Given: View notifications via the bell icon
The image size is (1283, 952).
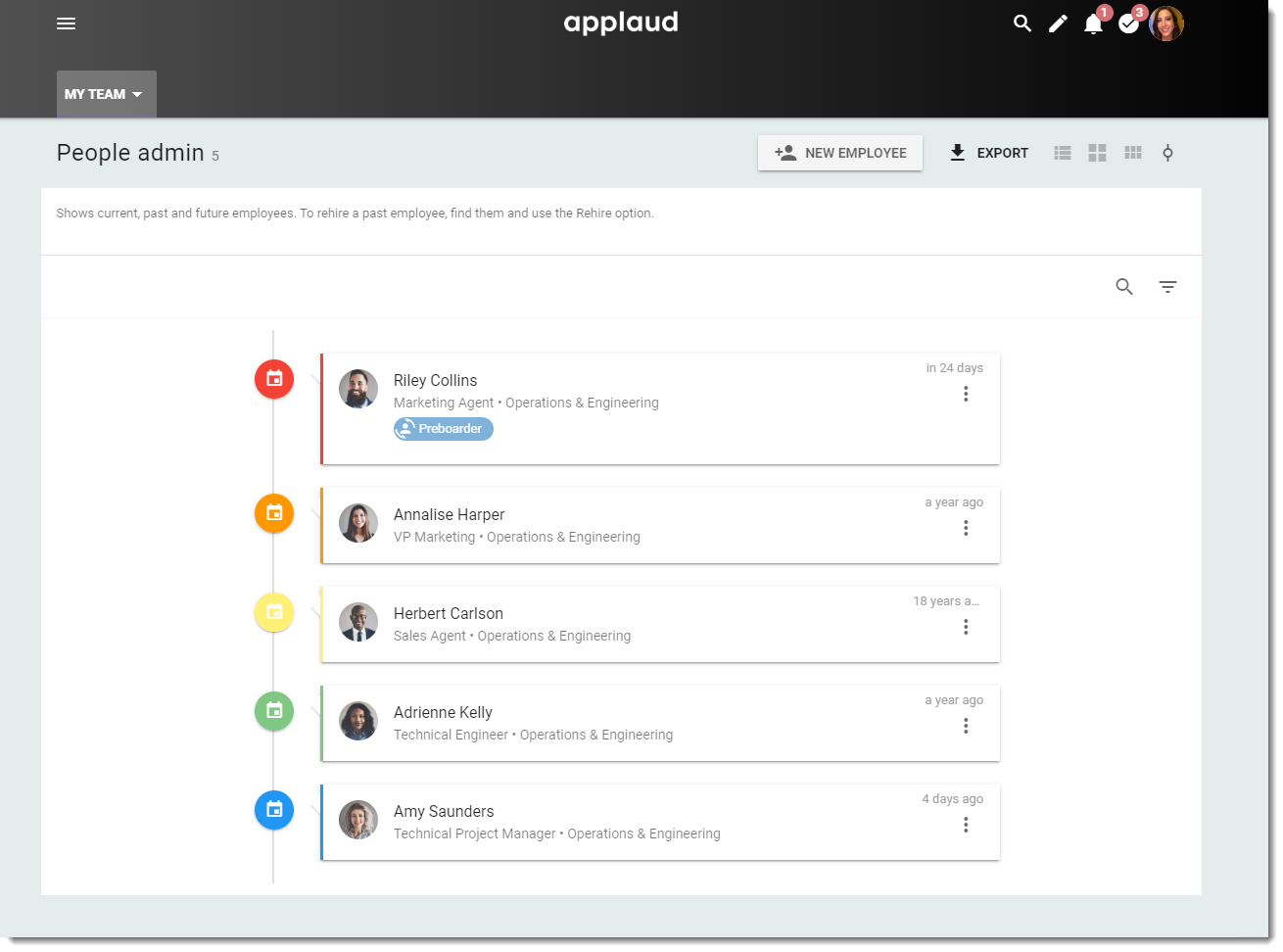Looking at the screenshot, I should 1093,23.
